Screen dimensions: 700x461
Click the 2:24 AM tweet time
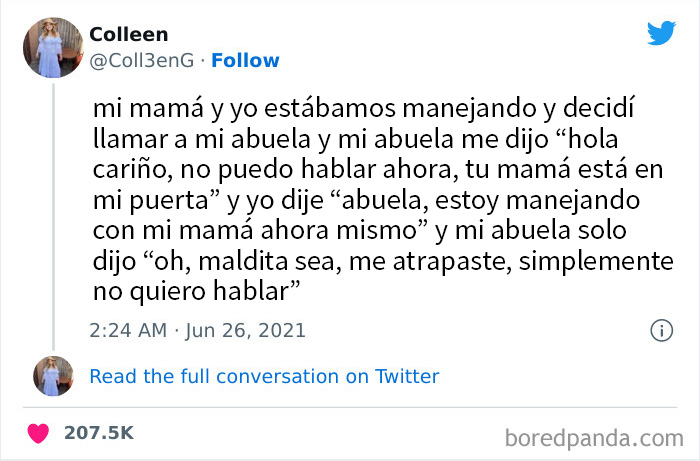click(129, 329)
